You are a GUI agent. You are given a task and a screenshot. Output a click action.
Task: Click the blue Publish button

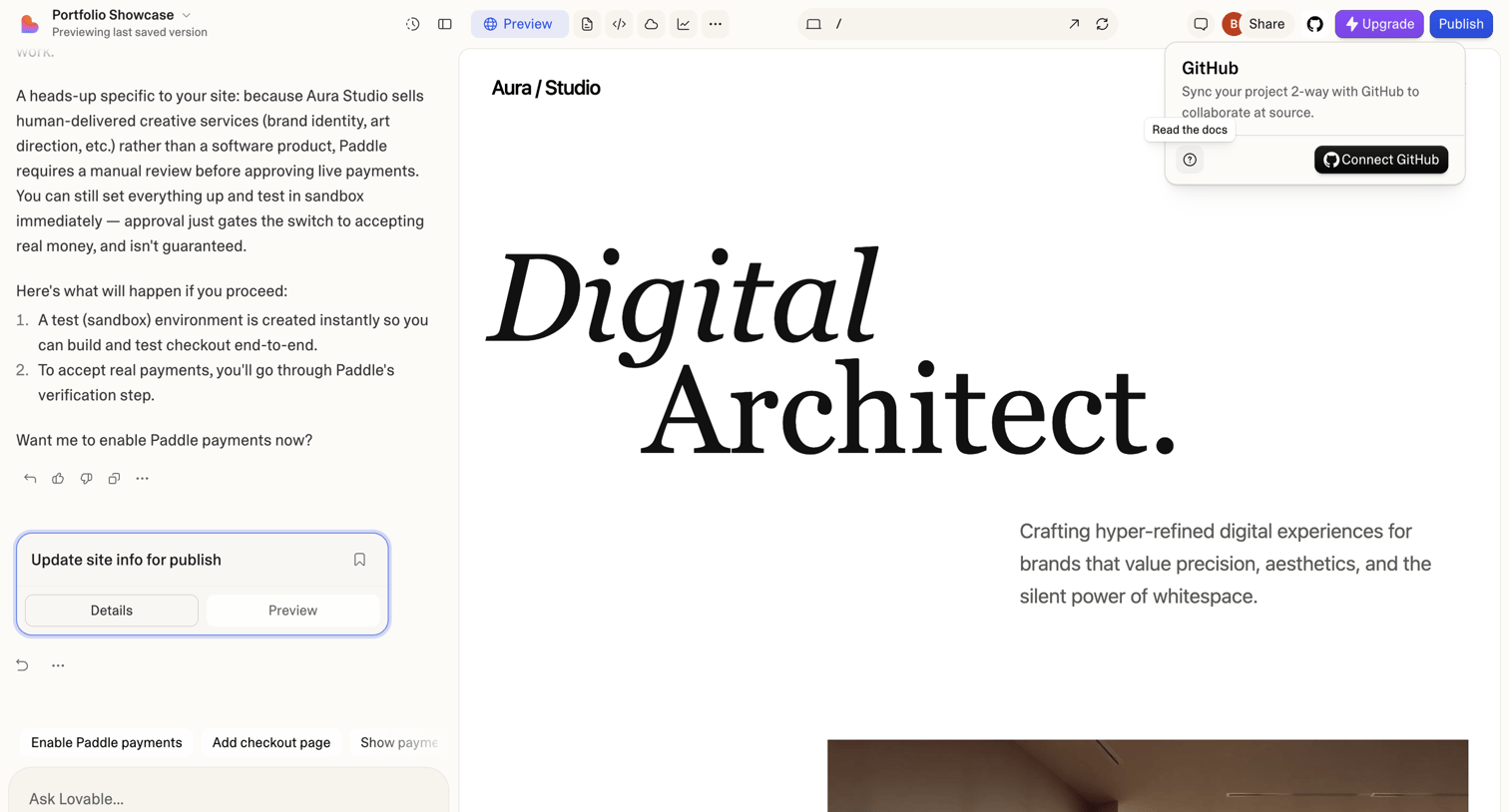[1461, 24]
